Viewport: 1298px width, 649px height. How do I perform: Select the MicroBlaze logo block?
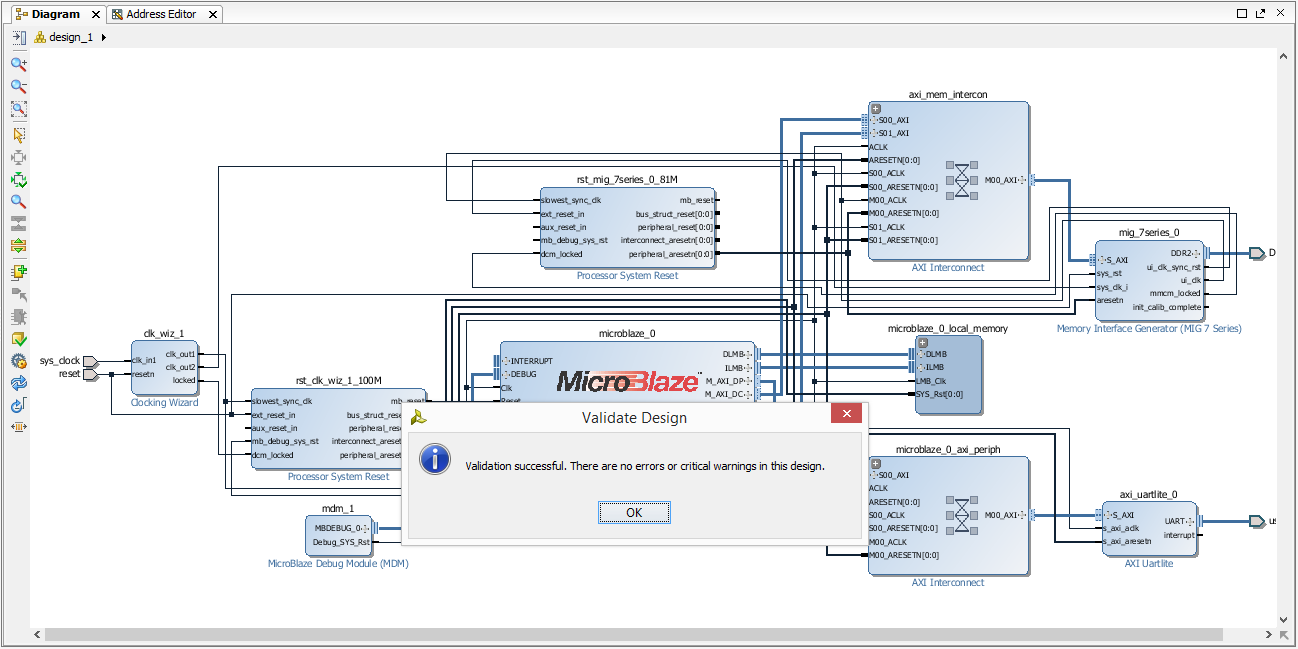628,381
